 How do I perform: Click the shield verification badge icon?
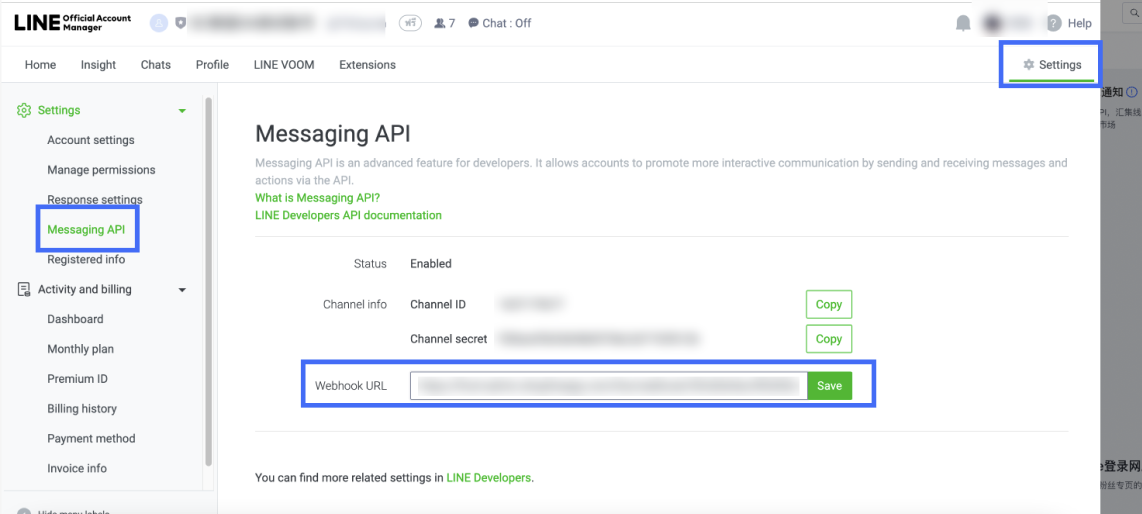tap(181, 23)
